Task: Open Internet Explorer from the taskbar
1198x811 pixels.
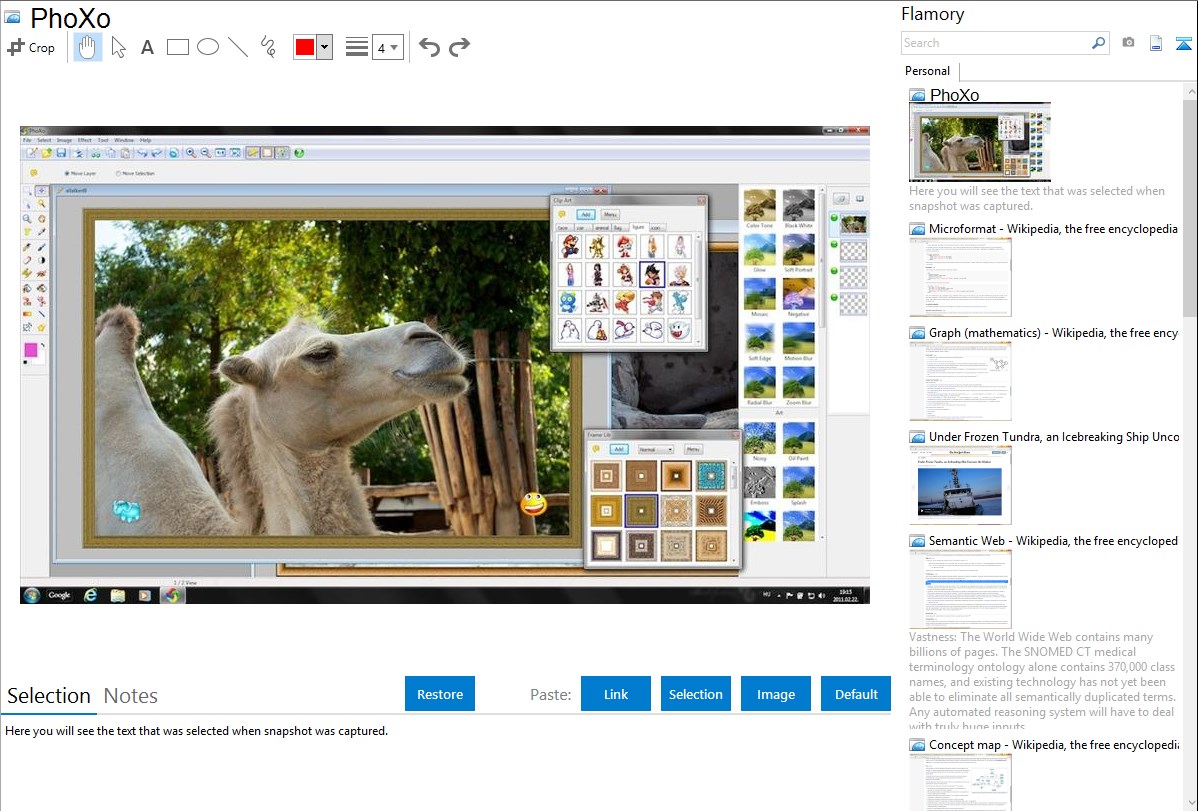Action: tap(90, 595)
